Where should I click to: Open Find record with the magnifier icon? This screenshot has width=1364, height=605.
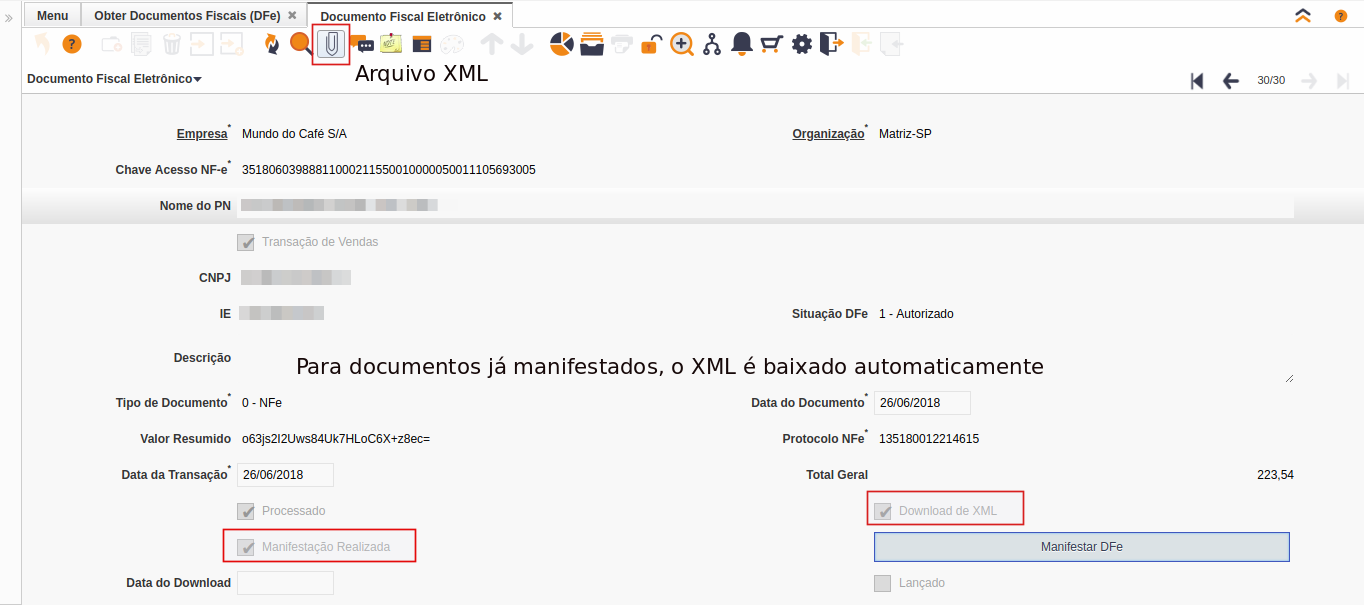(x=301, y=44)
